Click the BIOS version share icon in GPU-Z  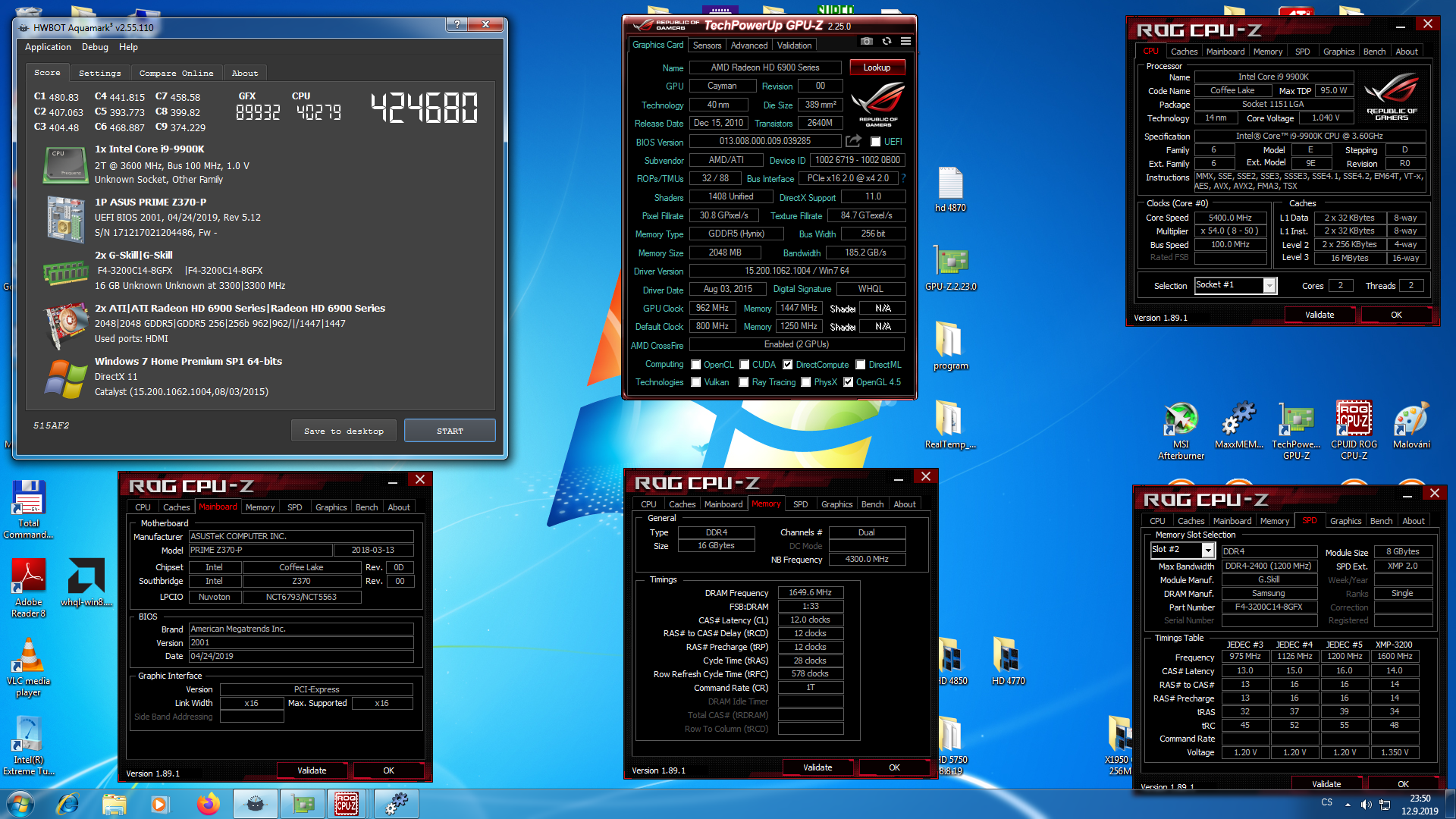click(854, 141)
